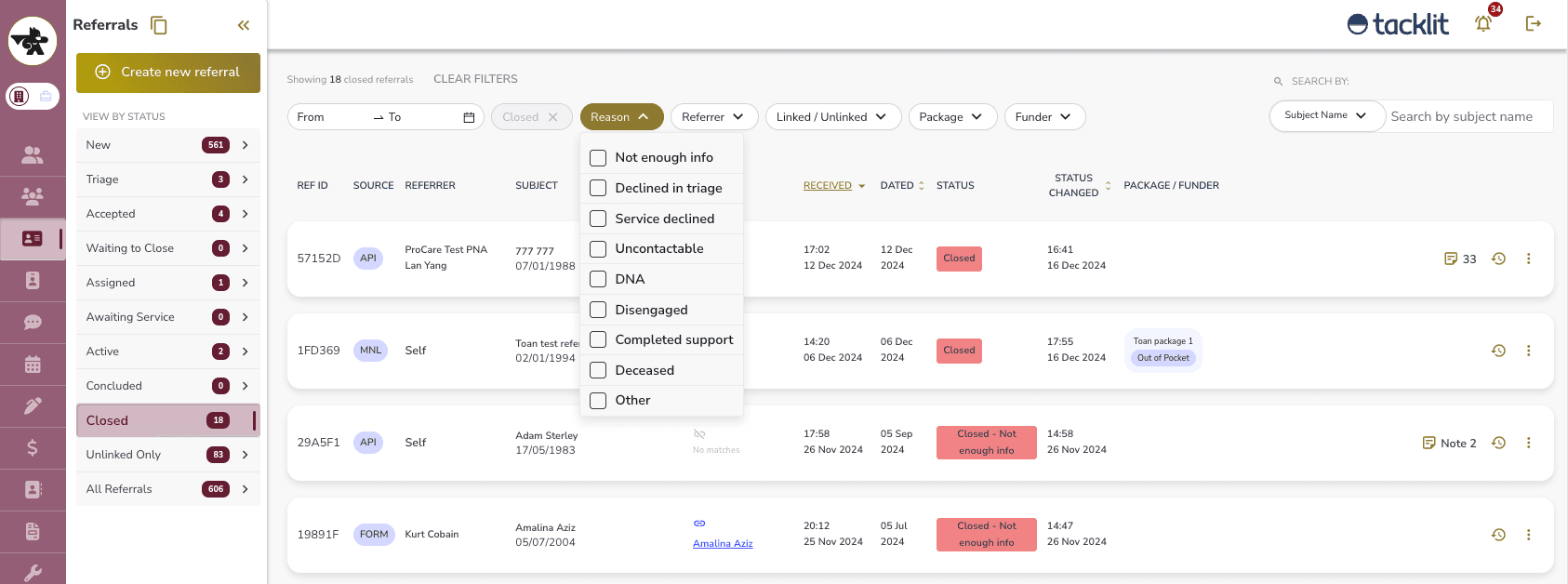1568x584 pixels.
Task: Open more options menu for referral 19891F
Action: point(1528,535)
